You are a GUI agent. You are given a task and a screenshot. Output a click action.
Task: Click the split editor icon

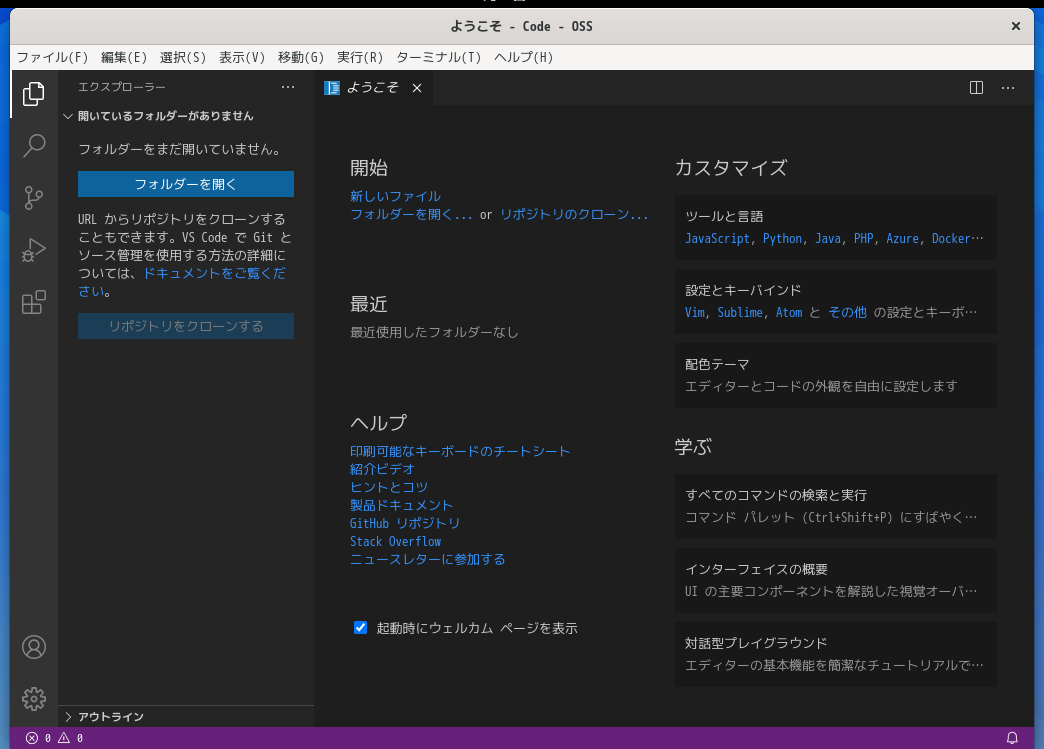(976, 88)
